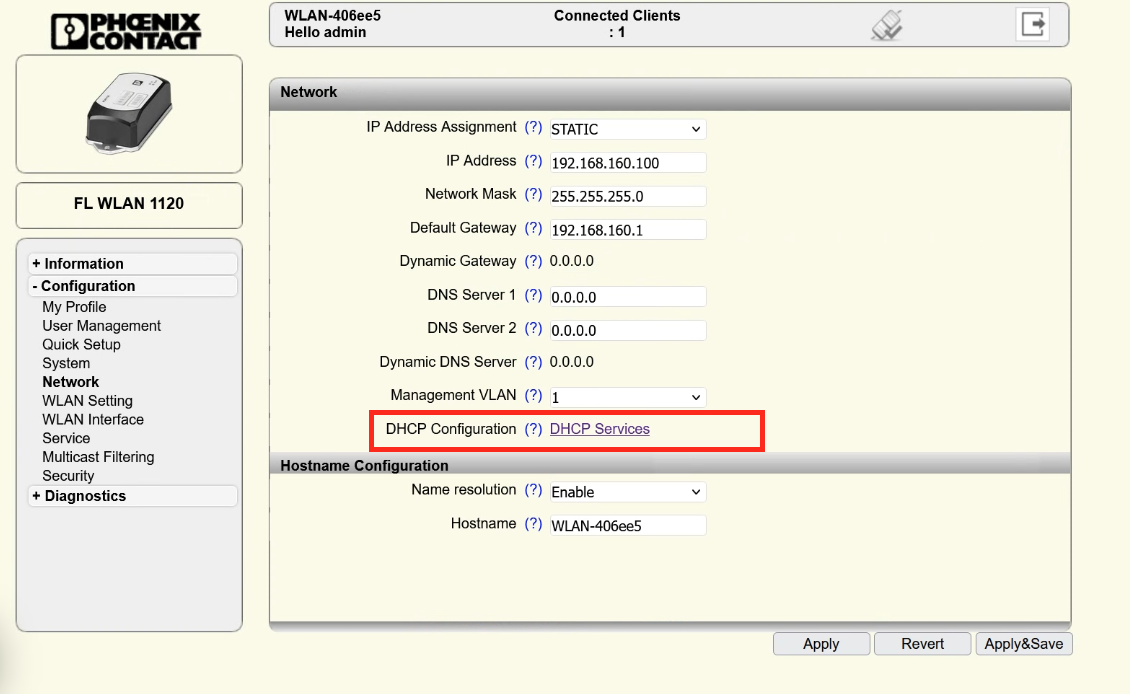Open the IP Address Assignment dropdown
Screen dimensions: 1130x694
[627, 129]
